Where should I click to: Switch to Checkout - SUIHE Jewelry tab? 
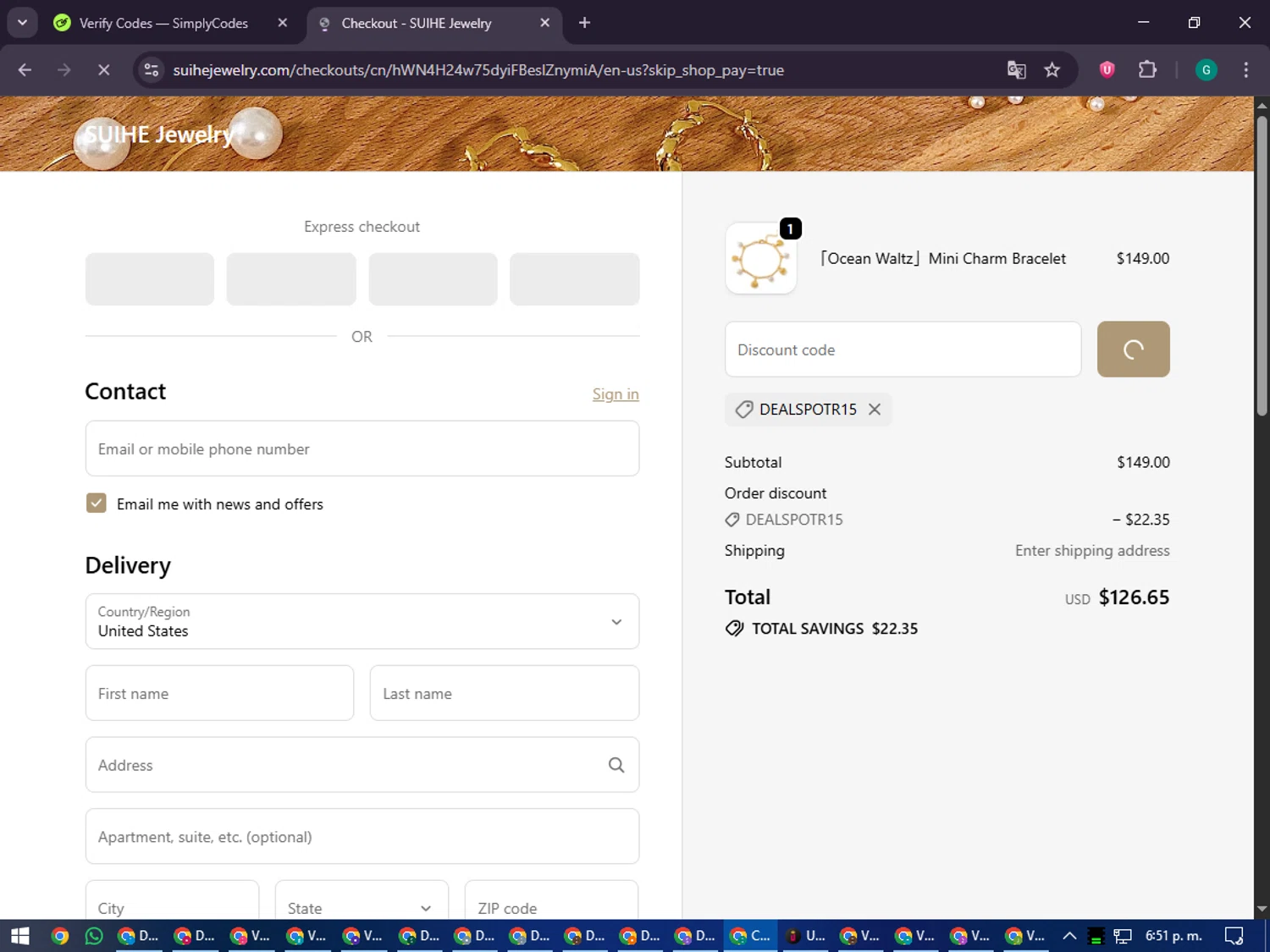click(x=416, y=23)
